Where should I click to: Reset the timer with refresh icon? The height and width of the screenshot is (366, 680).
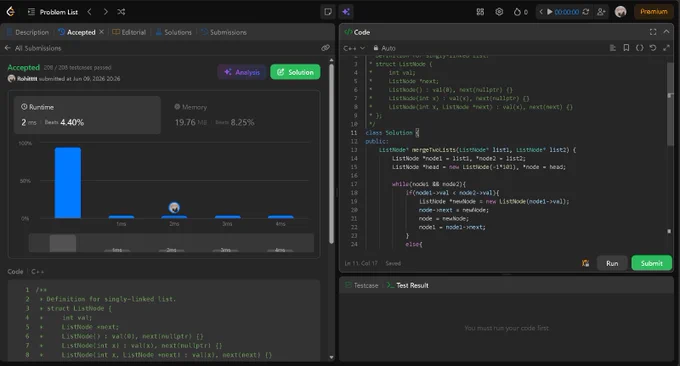pyautogui.click(x=585, y=12)
